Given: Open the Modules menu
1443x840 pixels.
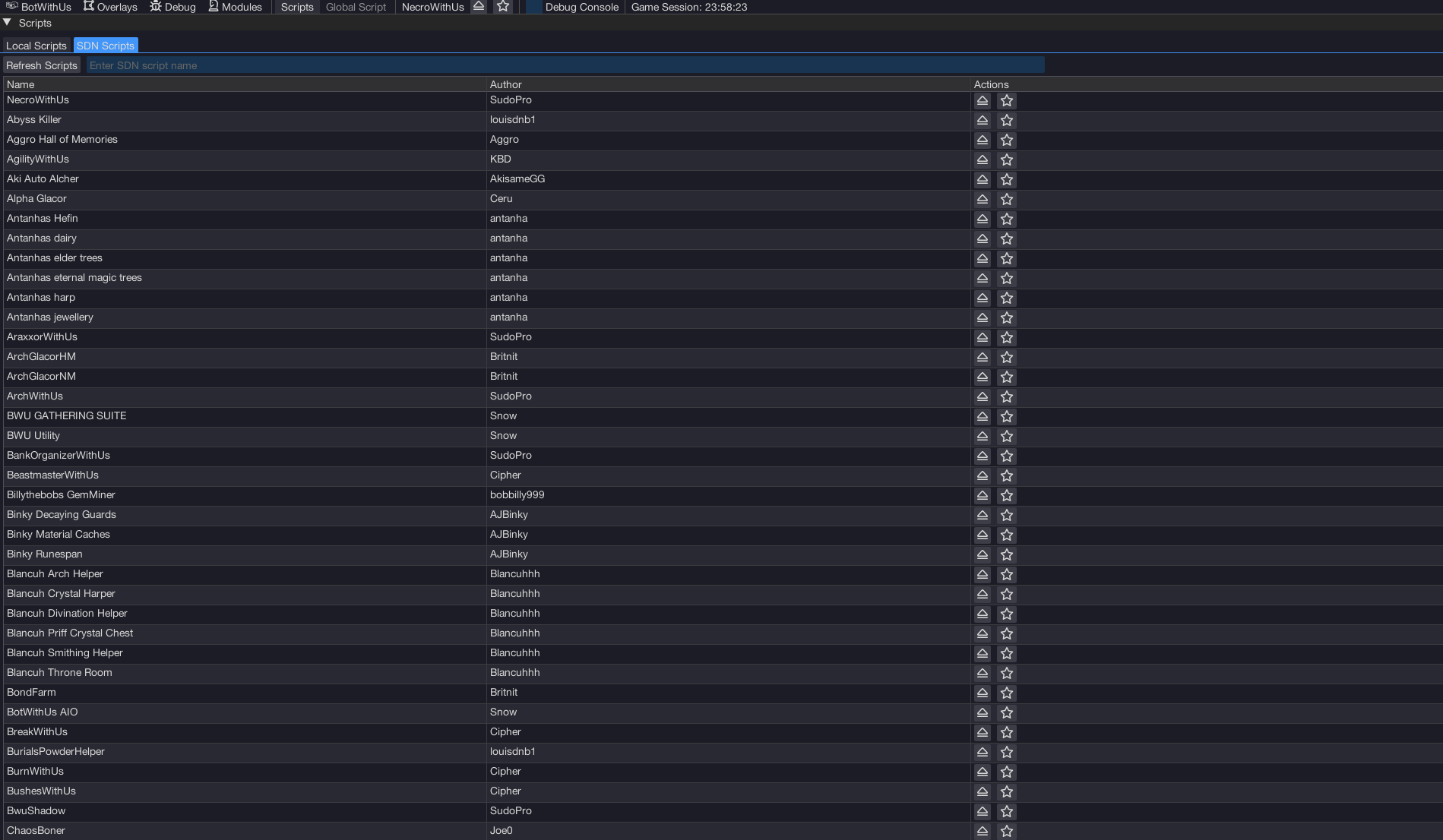Looking at the screenshot, I should point(235,7).
